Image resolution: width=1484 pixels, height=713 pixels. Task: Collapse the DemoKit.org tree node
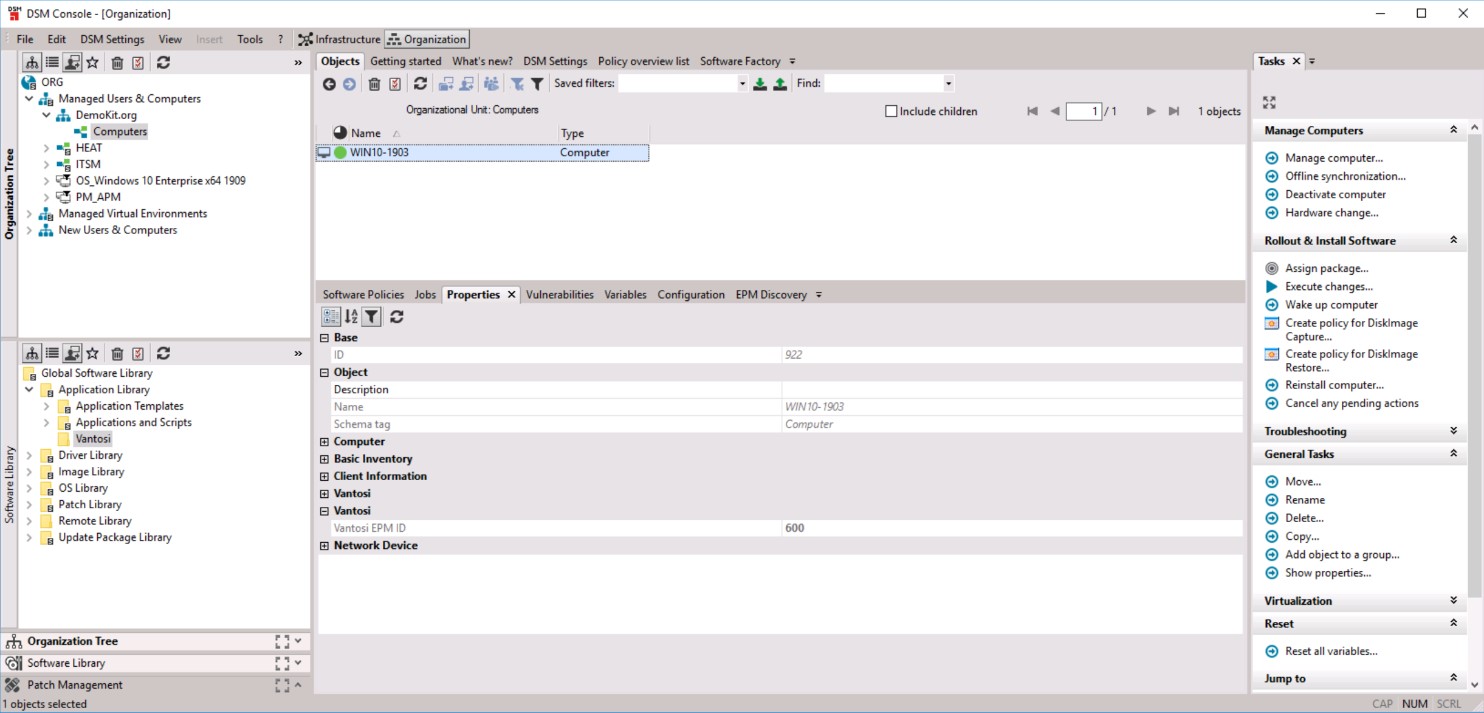pos(45,114)
